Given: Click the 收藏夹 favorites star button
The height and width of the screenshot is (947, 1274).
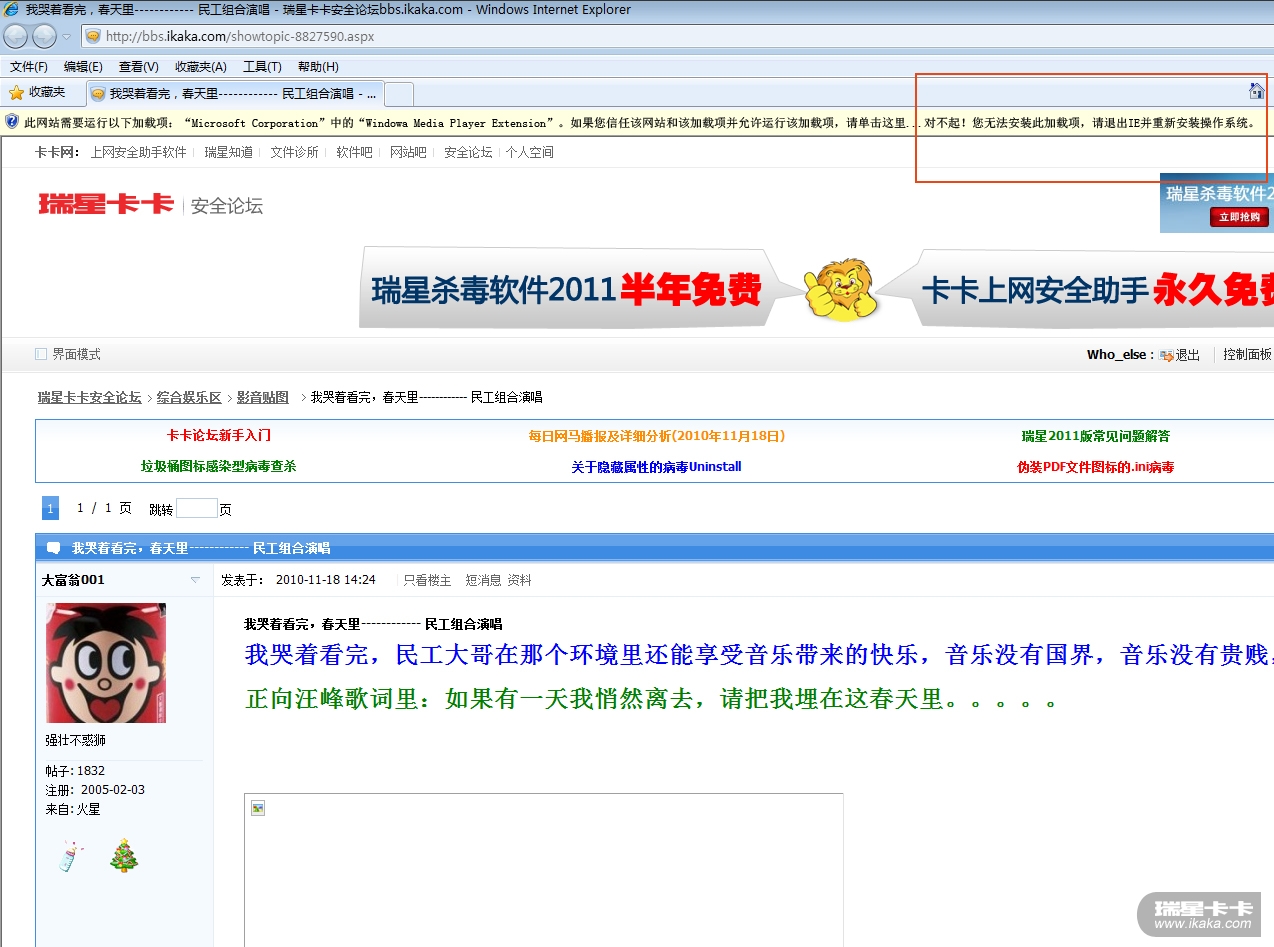Looking at the screenshot, I should click(37, 93).
